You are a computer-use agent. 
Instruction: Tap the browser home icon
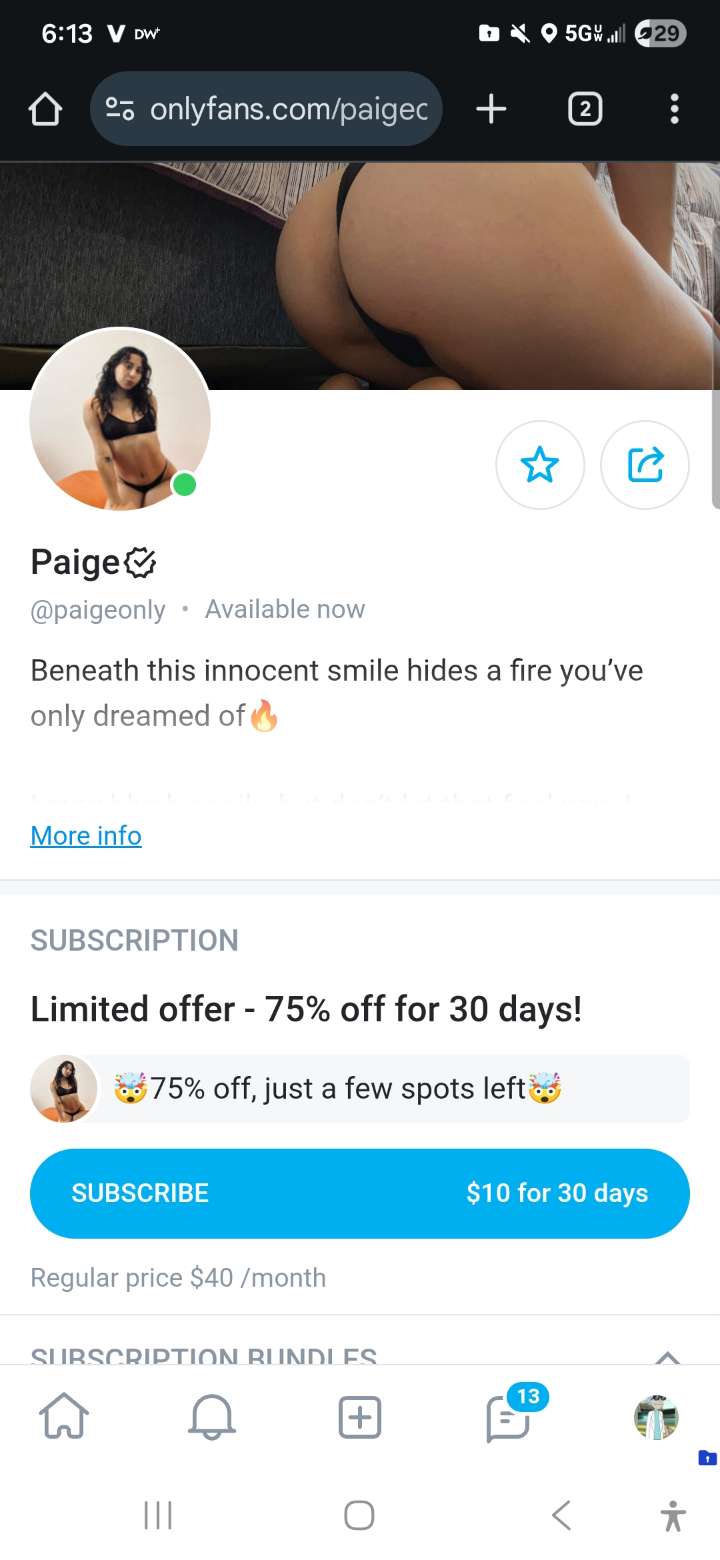[45, 110]
